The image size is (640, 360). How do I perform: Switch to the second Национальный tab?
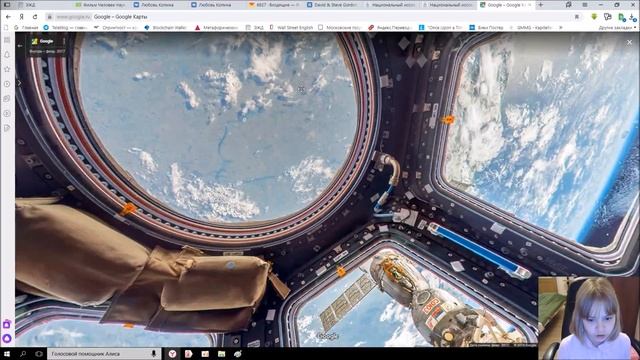coord(448,5)
